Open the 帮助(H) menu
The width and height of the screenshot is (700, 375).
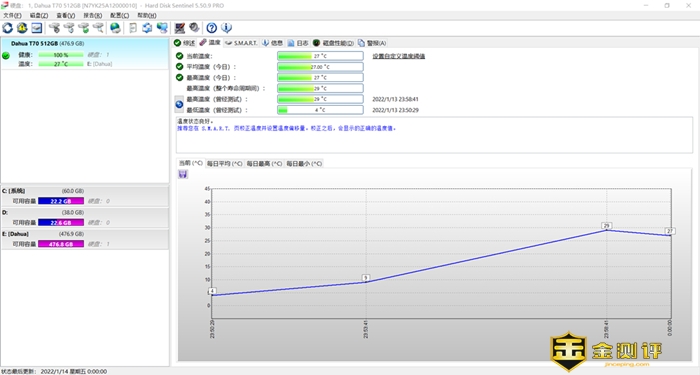[146, 15]
